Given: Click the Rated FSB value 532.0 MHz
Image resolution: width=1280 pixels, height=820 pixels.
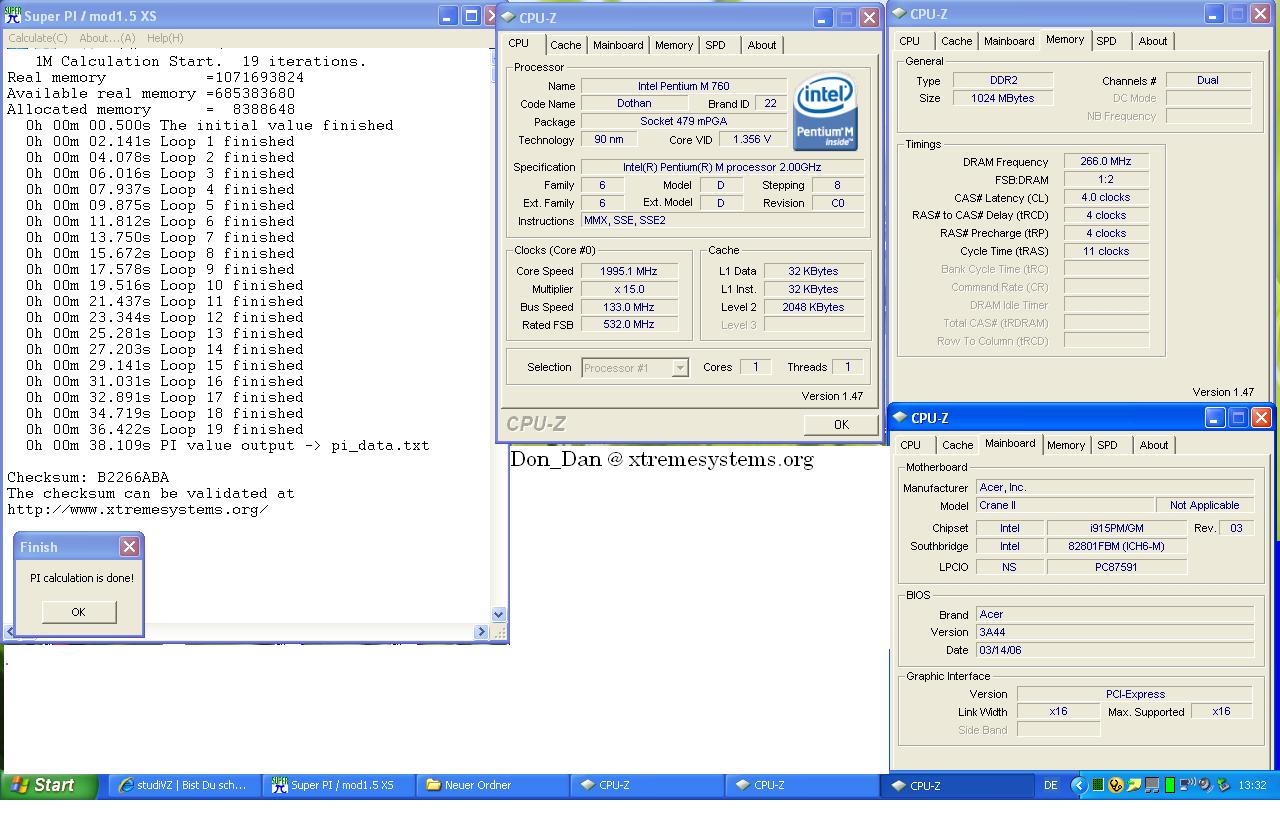Looking at the screenshot, I should [x=629, y=324].
